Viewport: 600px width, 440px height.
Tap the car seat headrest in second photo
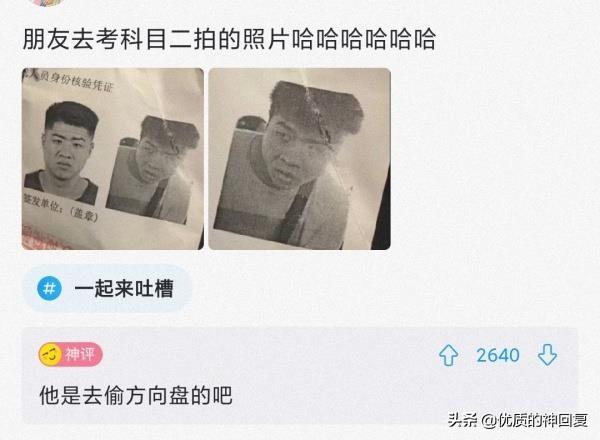[x=250, y=124]
